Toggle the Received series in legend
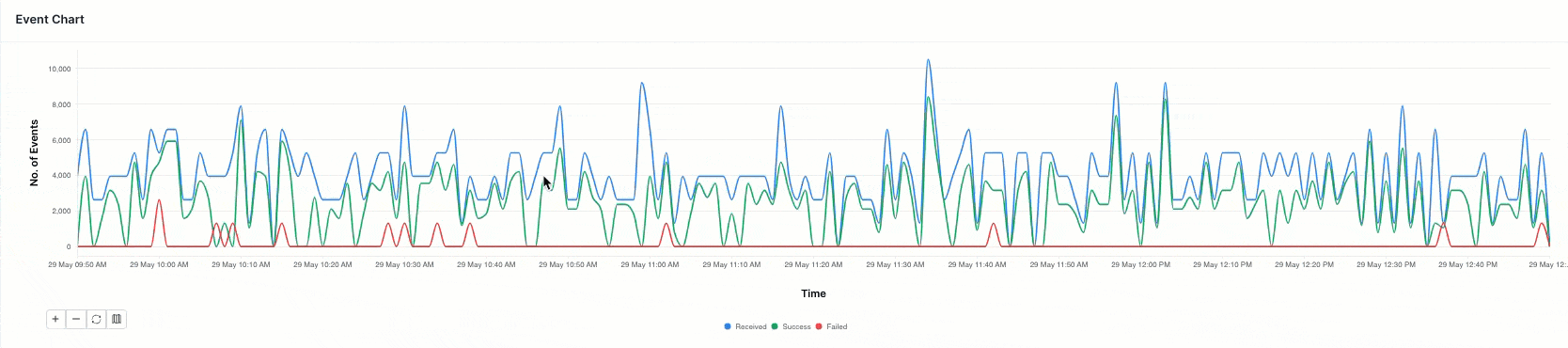The image size is (1568, 348). [745, 326]
